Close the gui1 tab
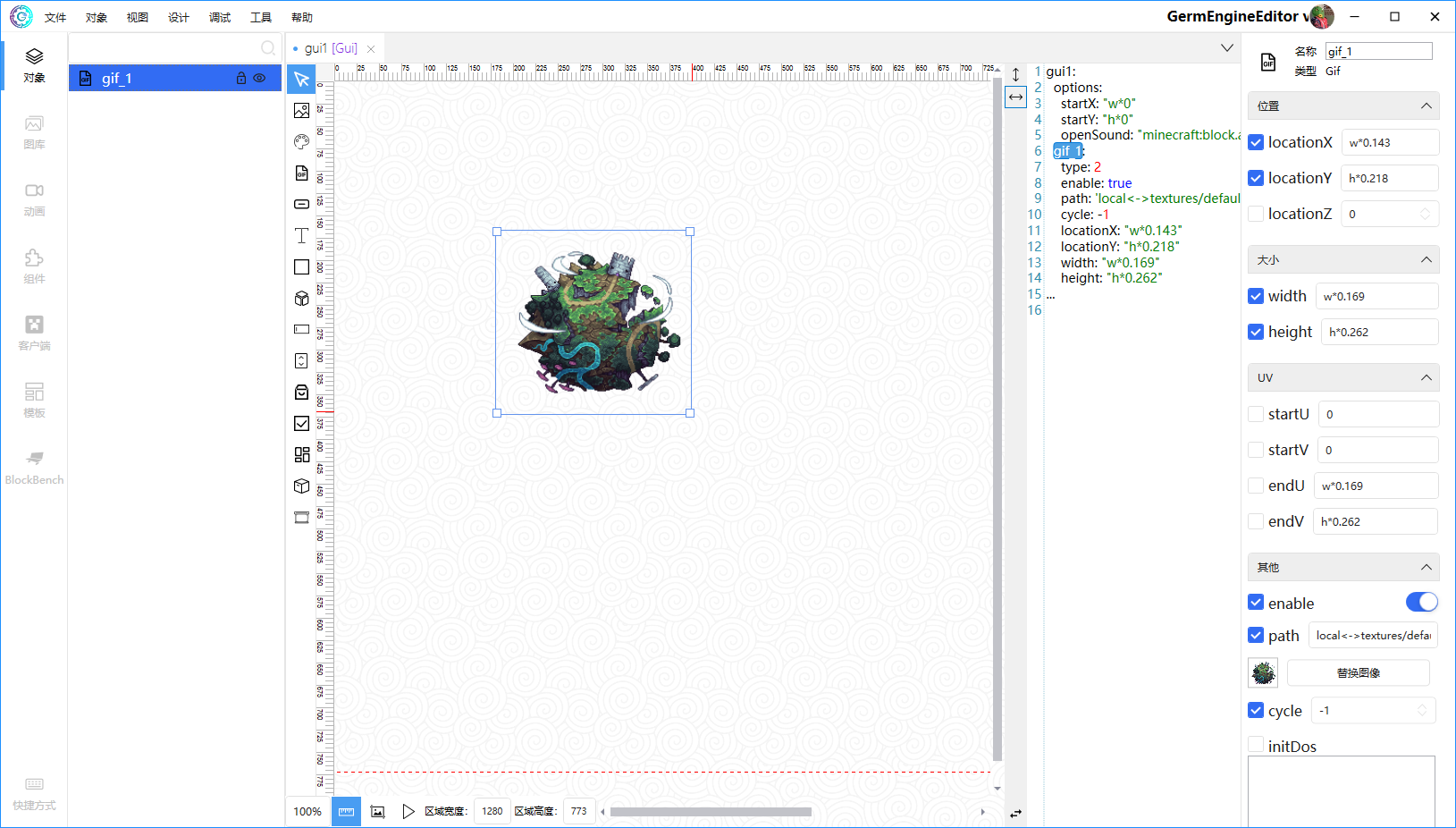The width and height of the screenshot is (1456, 828). [x=371, y=49]
